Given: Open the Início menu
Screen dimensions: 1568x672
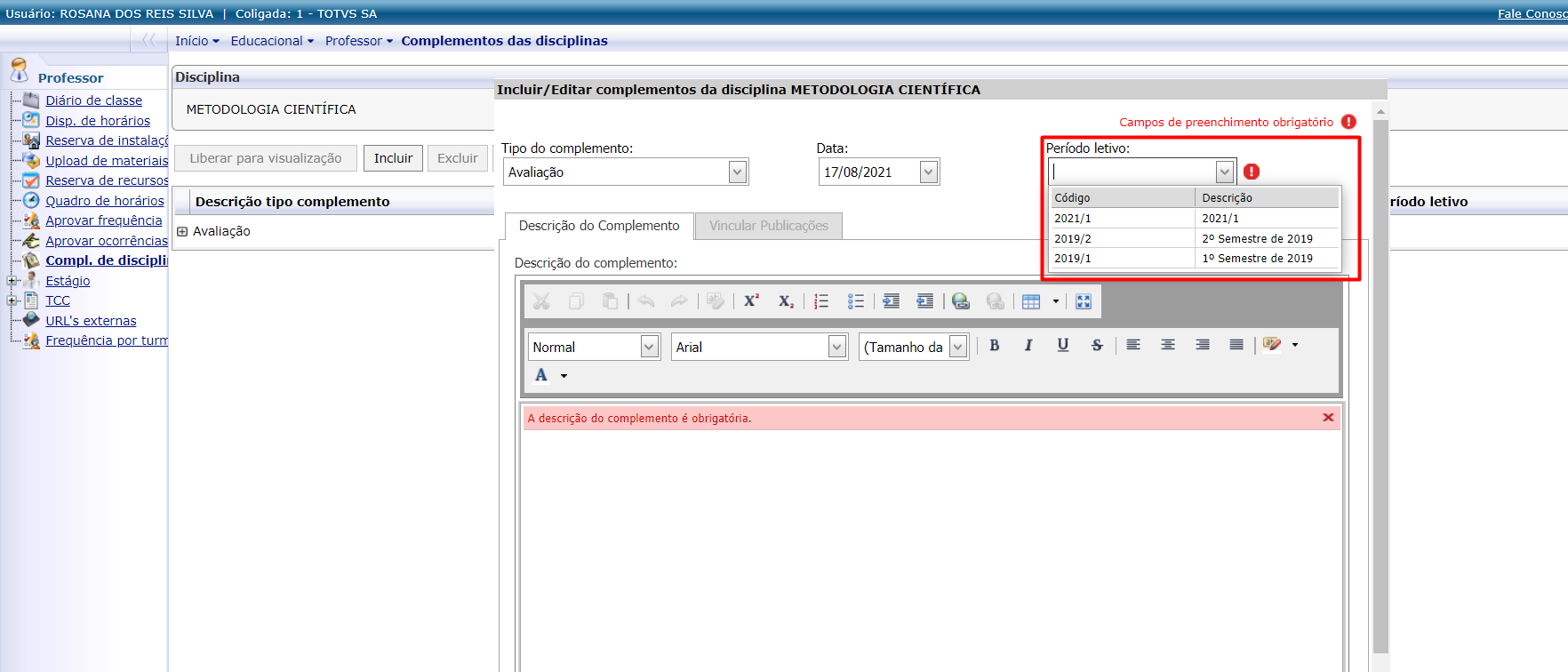Looking at the screenshot, I should [197, 41].
